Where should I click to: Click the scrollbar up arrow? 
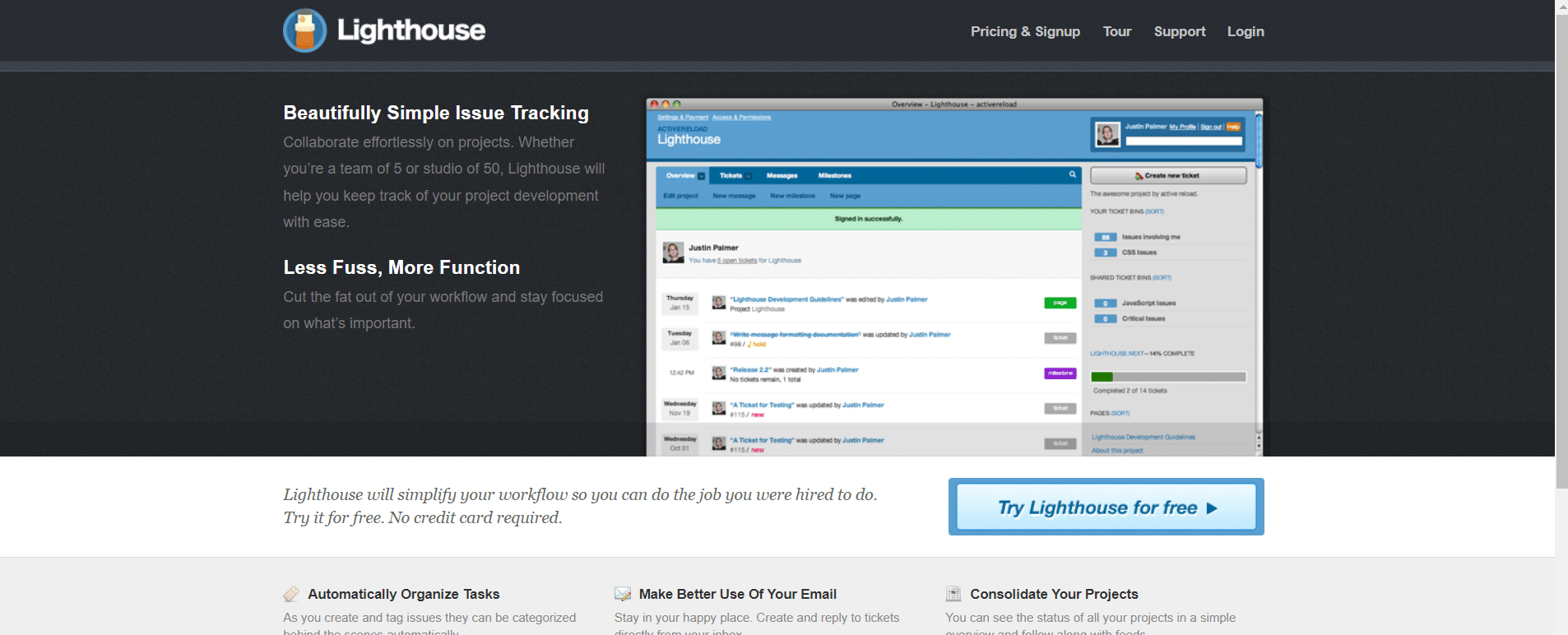pyautogui.click(x=1561, y=7)
